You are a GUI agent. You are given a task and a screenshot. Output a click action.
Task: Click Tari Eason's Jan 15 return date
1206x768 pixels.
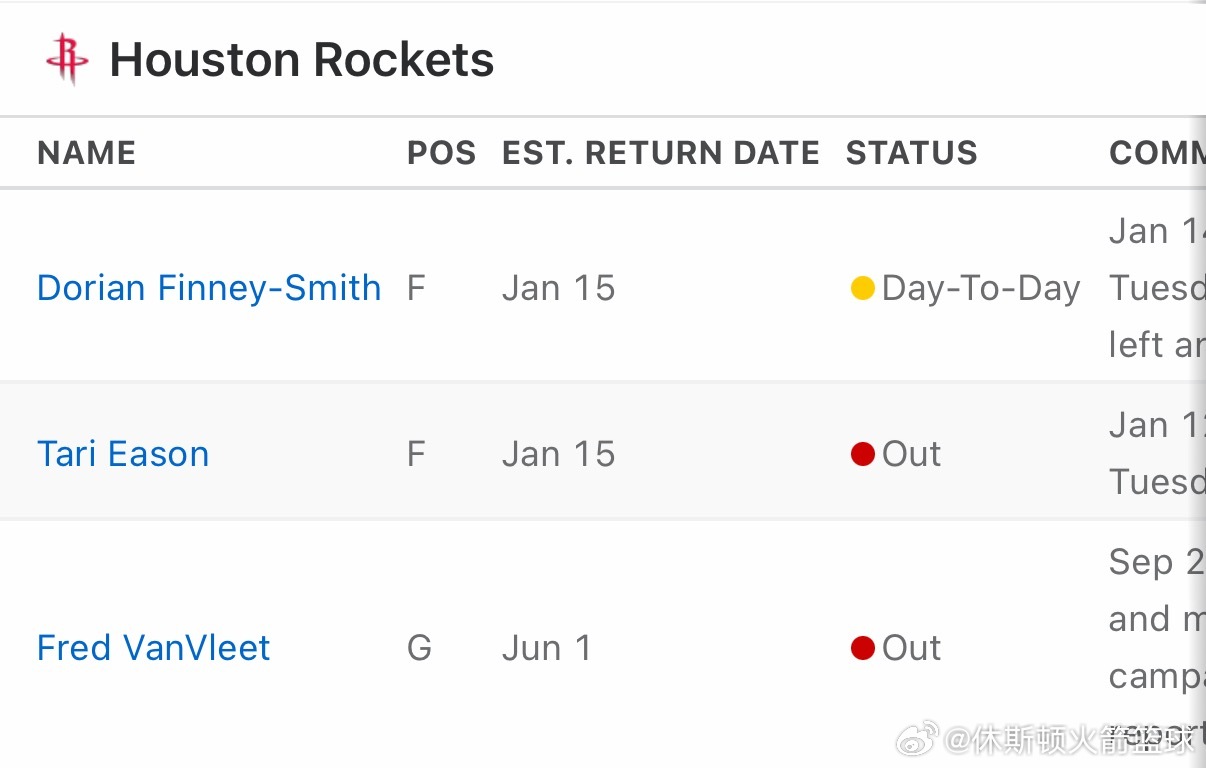pos(558,454)
